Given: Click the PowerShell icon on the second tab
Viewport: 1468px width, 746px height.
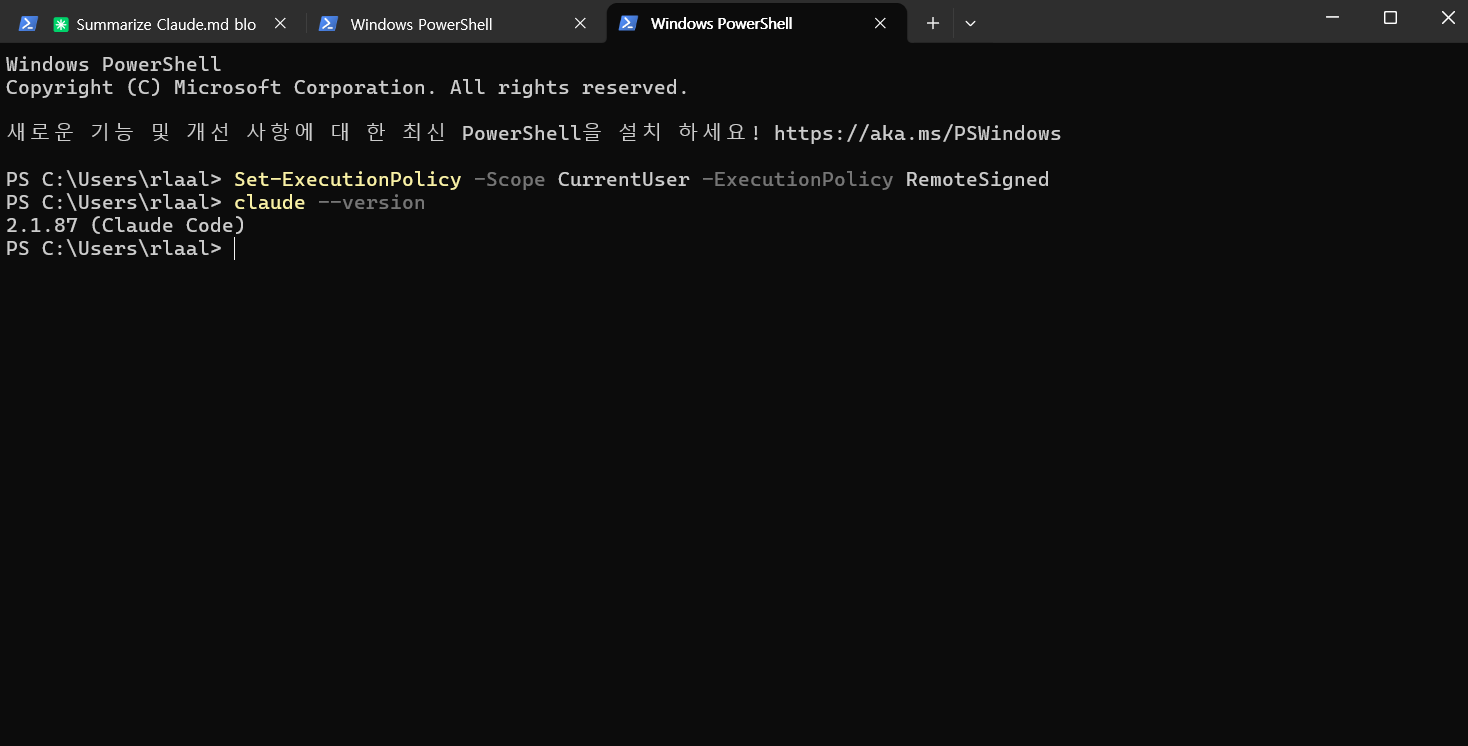Looking at the screenshot, I should tap(328, 22).
